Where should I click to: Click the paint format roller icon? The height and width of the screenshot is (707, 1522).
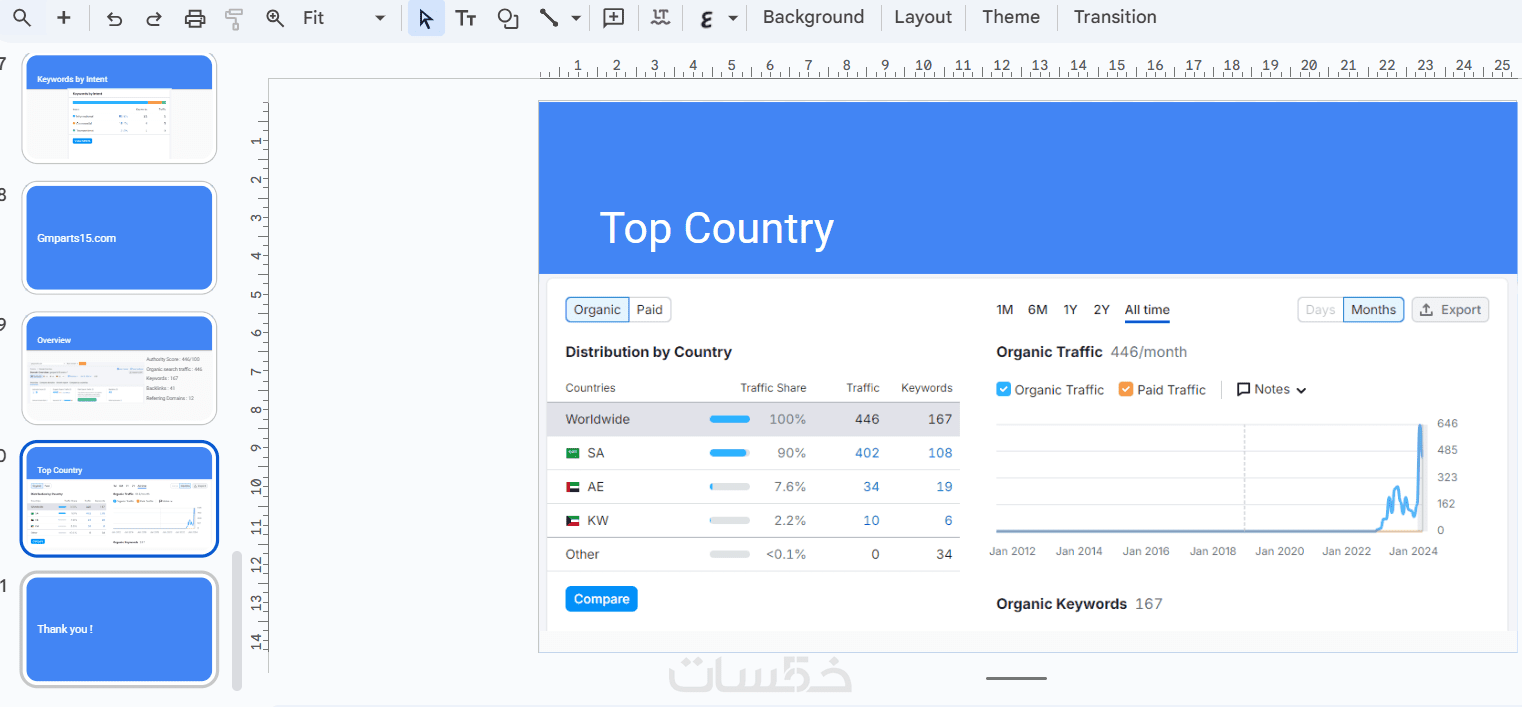(x=234, y=18)
